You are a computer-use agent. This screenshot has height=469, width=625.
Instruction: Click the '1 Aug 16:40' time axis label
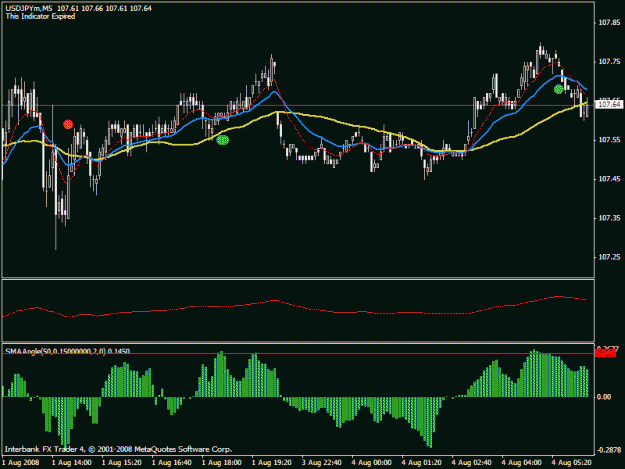(x=172, y=463)
